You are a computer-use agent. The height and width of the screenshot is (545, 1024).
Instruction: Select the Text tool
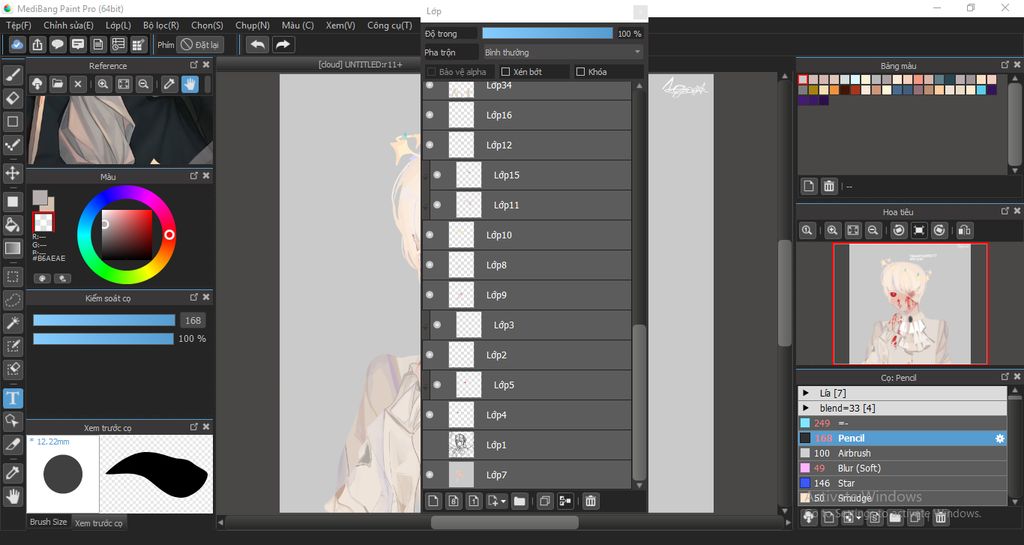12,398
